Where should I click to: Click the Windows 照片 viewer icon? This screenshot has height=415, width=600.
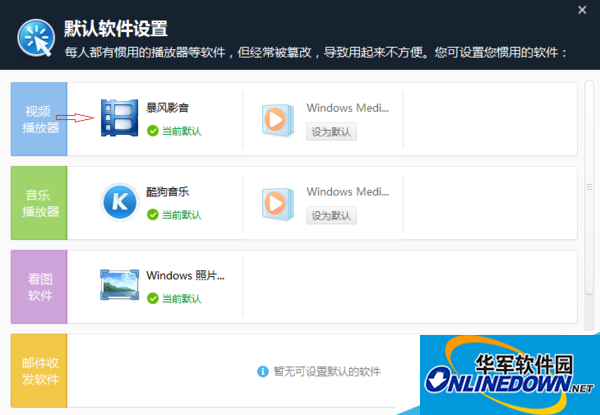pos(119,285)
